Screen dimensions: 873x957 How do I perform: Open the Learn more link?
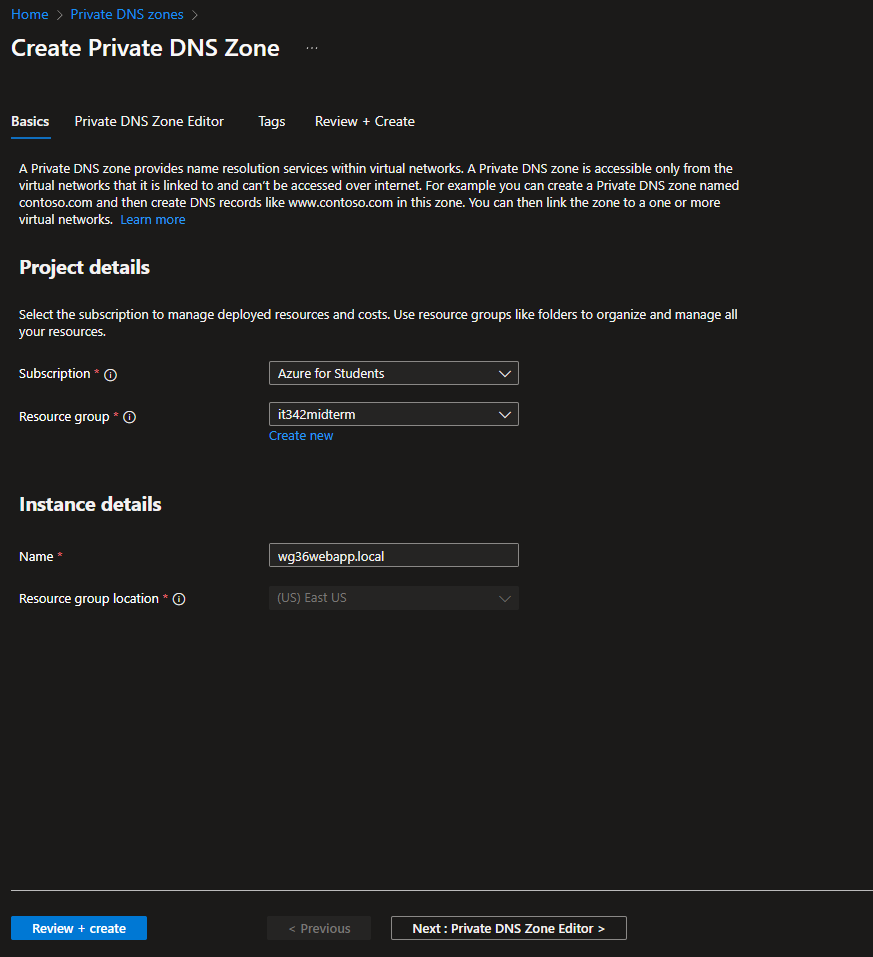[152, 220]
